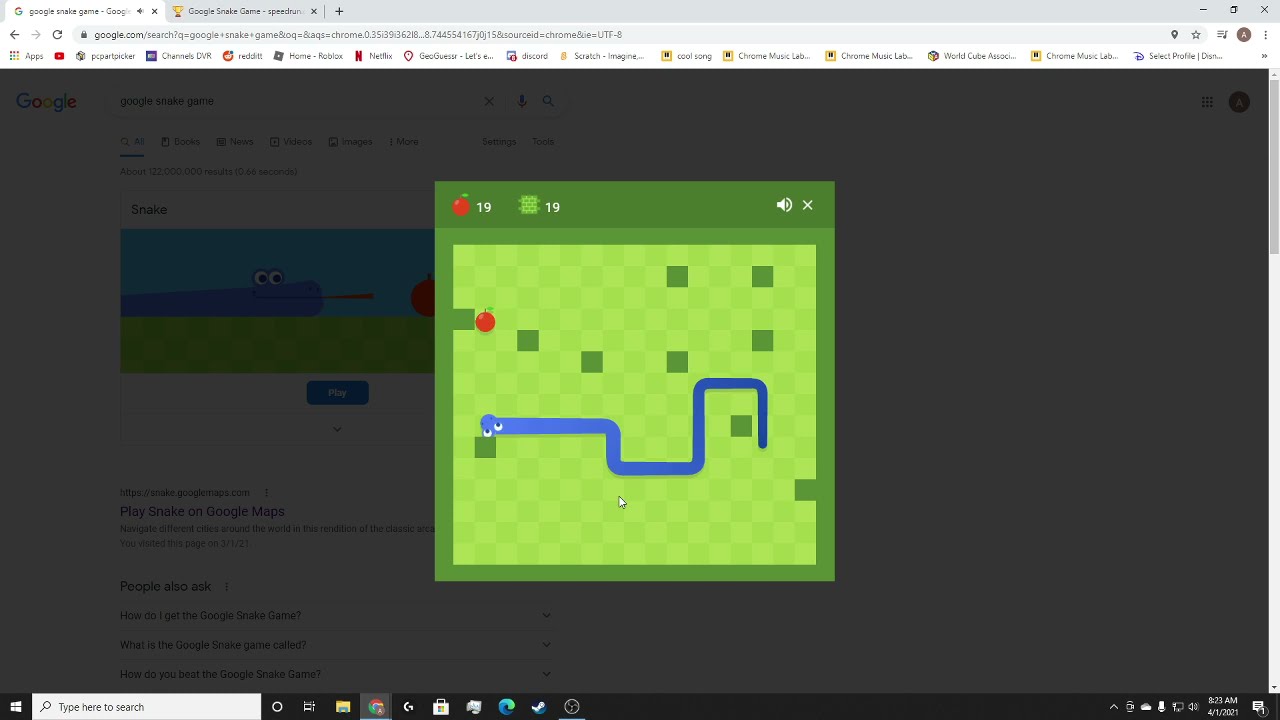Screen dimensions: 1280x720
Task: Close the speedrun browser tab
Action: [x=314, y=11]
